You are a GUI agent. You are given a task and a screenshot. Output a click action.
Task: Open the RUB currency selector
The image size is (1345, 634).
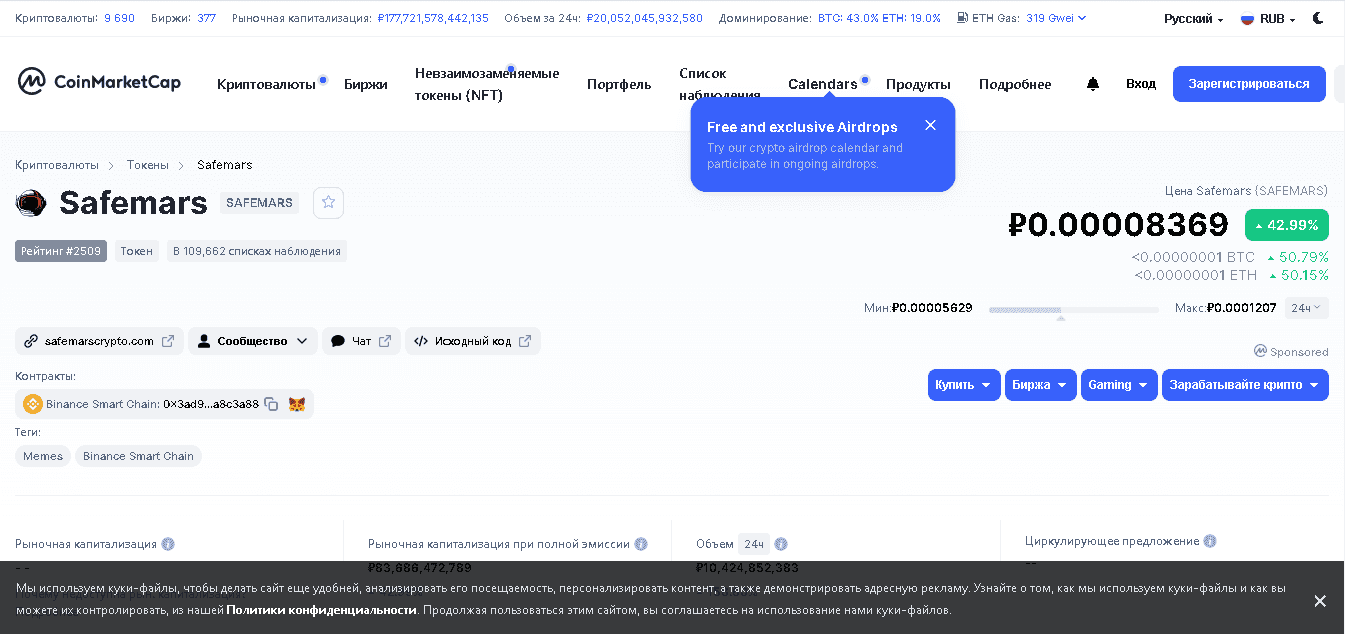[1267, 19]
